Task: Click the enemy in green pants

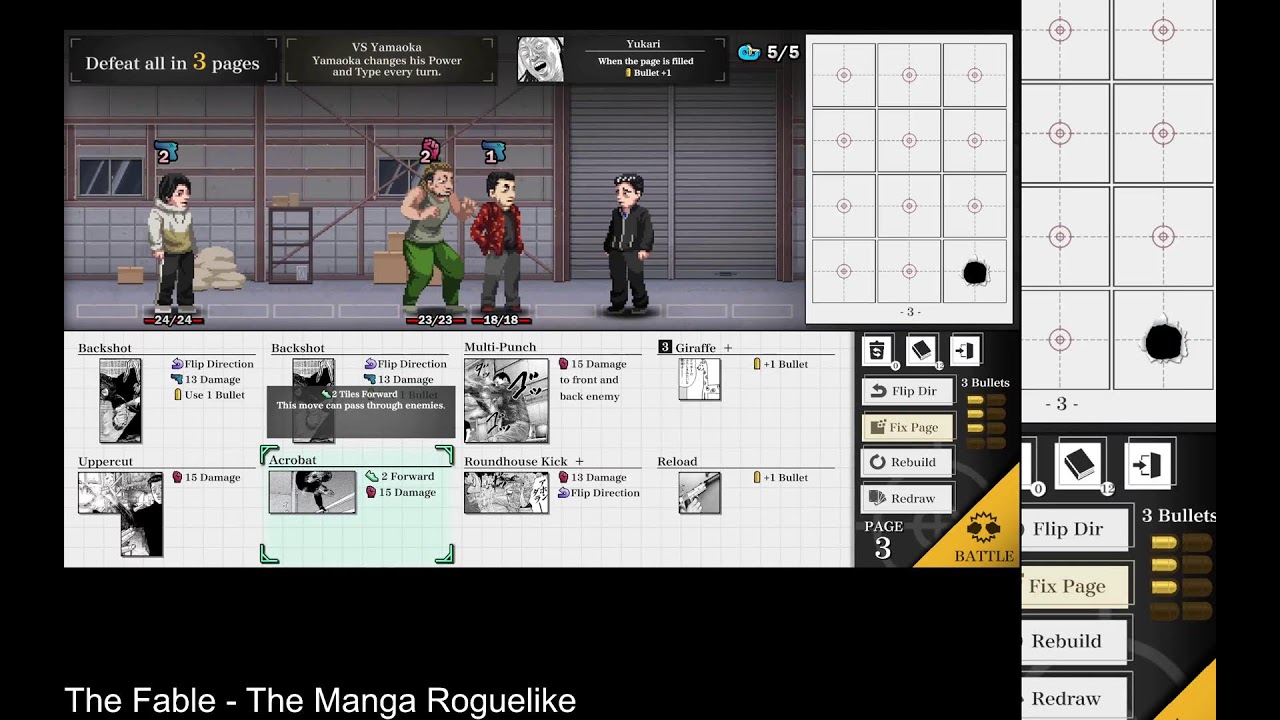Action: 432,236
